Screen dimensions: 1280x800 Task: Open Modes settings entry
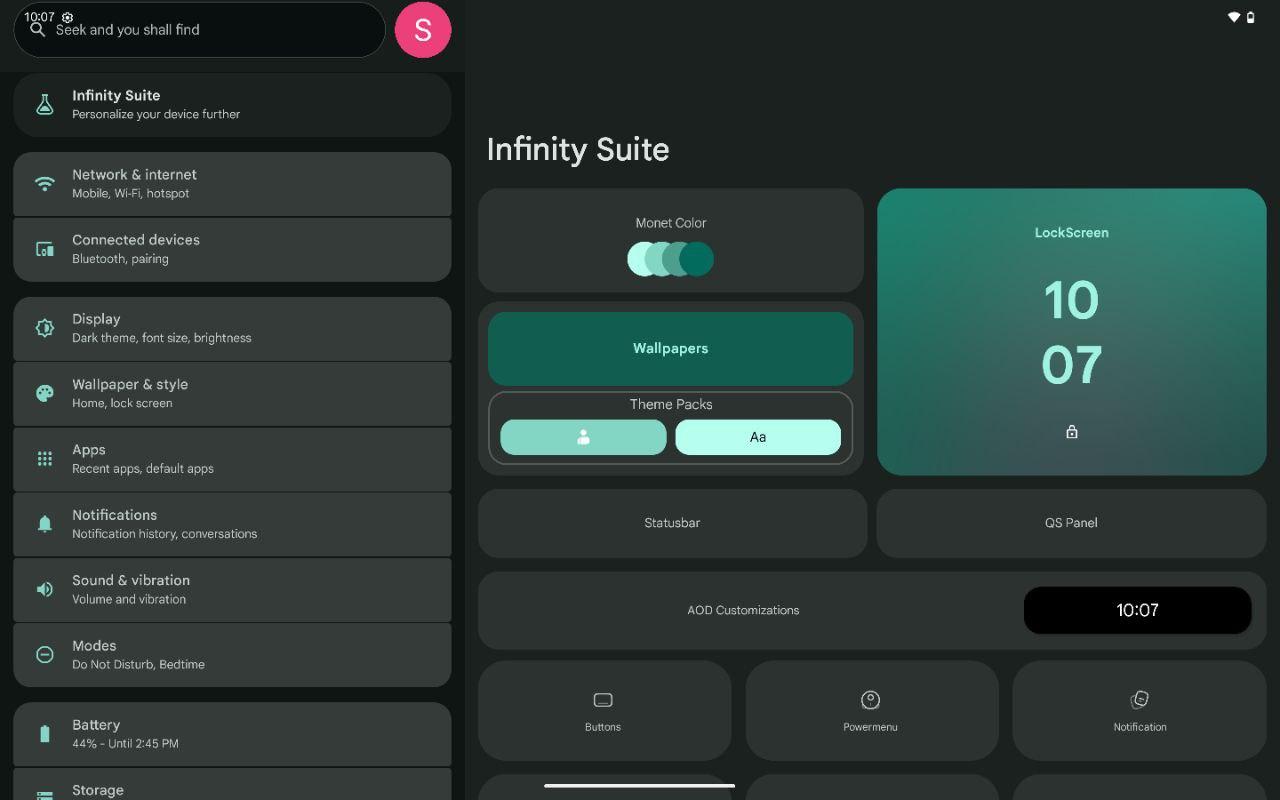pyautogui.click(x=232, y=654)
